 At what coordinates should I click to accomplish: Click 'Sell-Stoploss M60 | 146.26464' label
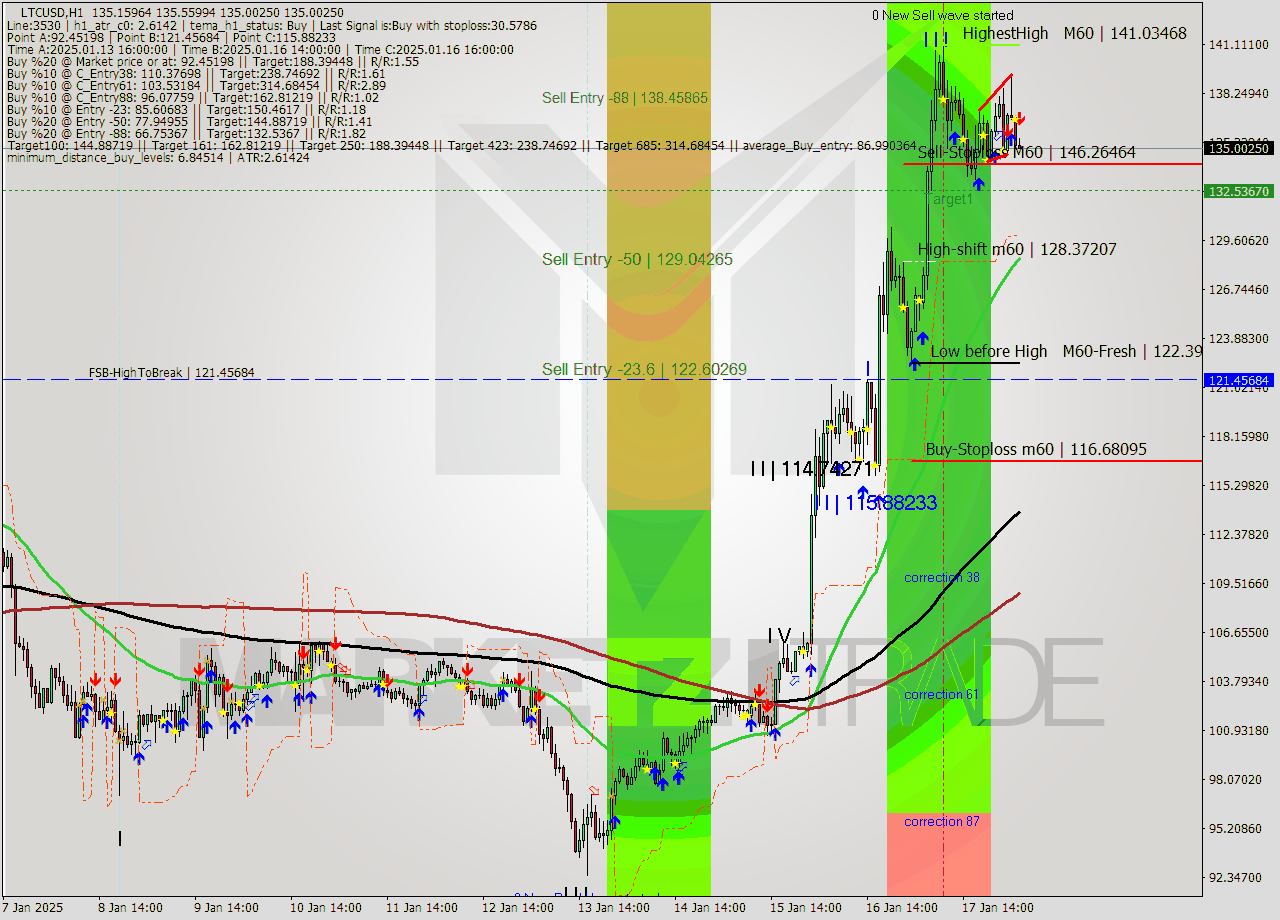(1026, 152)
